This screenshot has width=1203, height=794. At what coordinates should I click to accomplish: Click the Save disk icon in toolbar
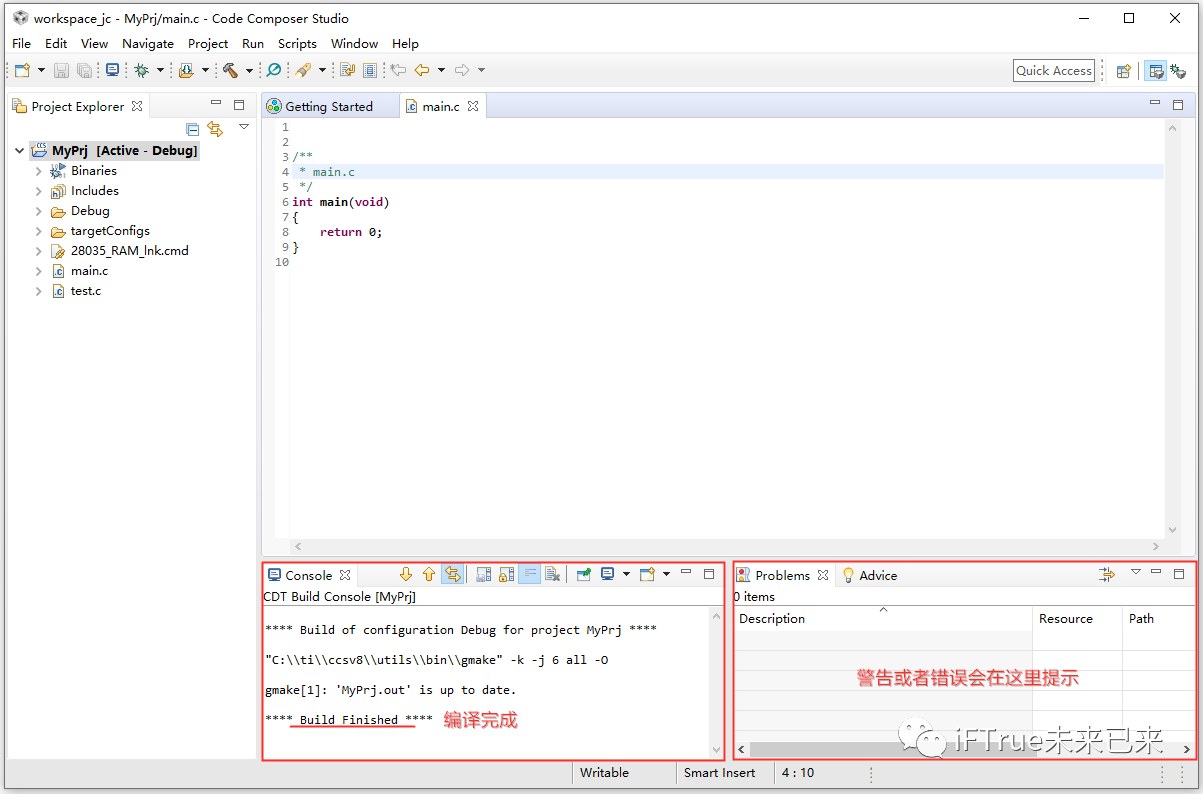point(61,70)
